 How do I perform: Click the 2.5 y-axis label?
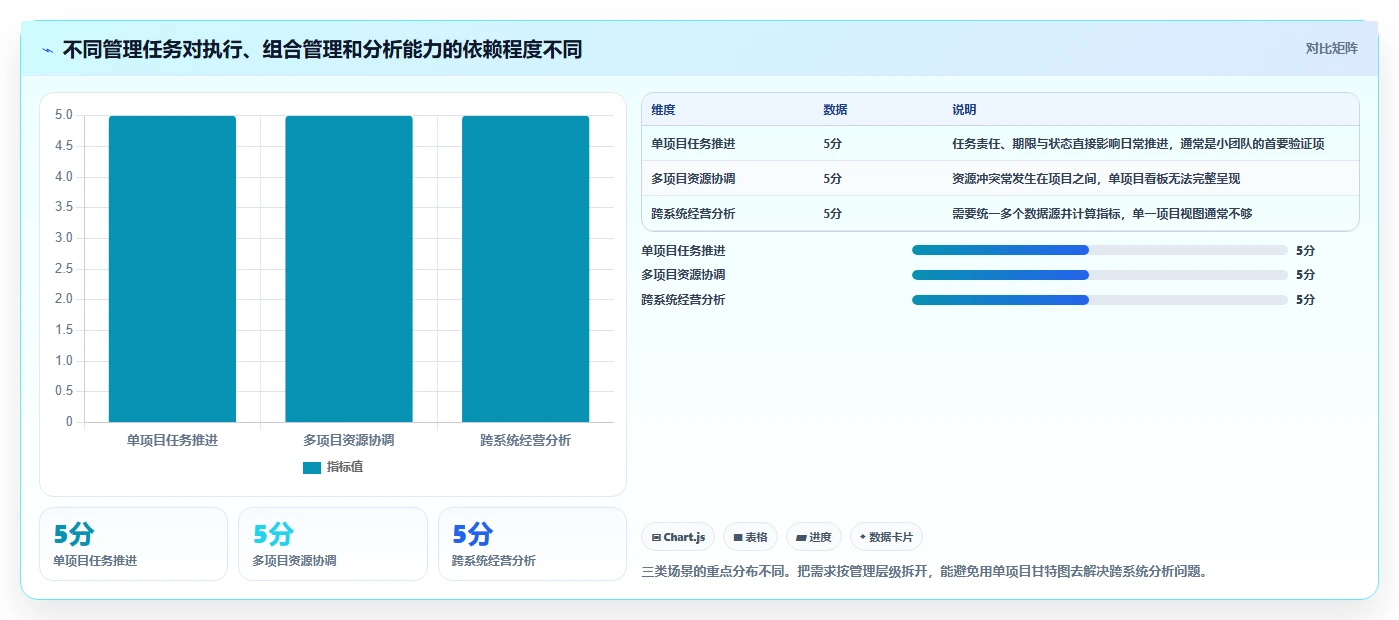(64, 268)
